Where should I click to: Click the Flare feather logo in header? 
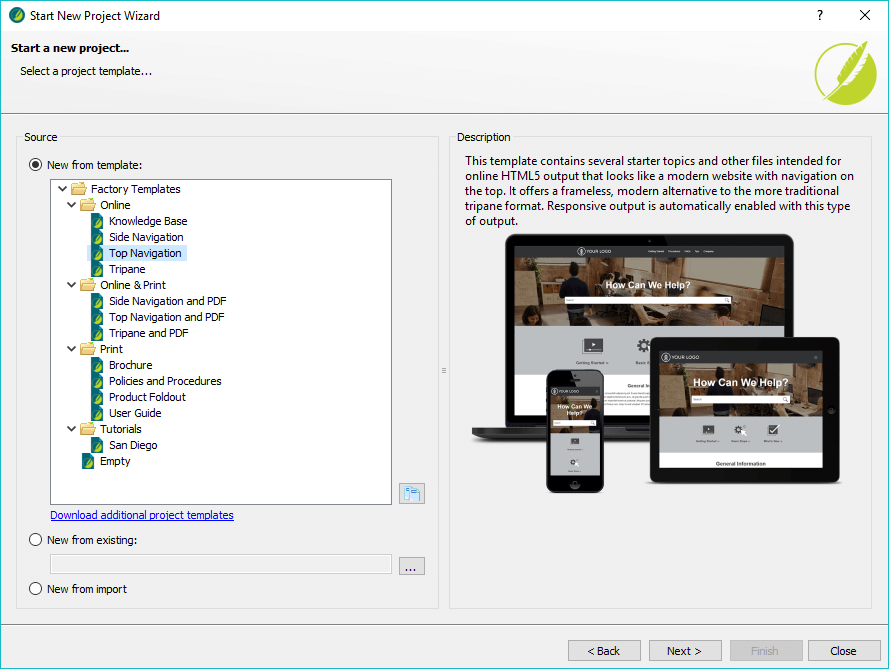tap(845, 74)
